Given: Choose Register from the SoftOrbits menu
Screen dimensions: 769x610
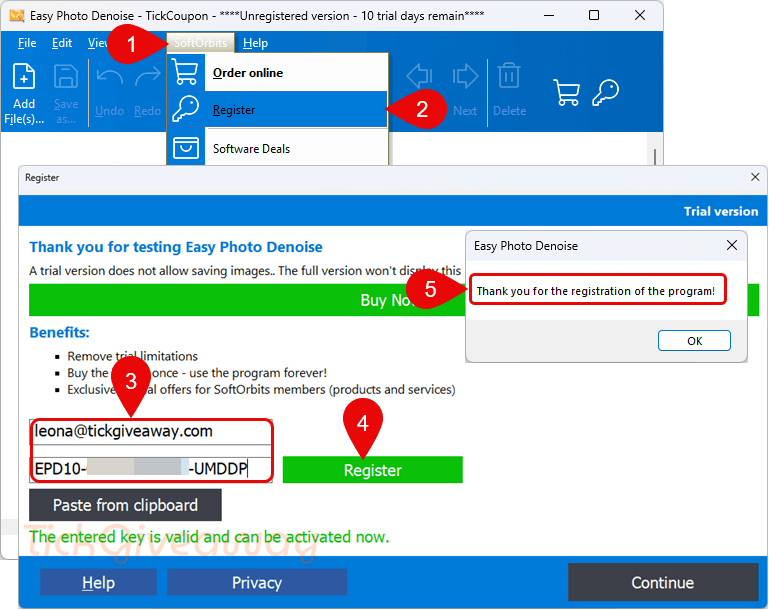Looking at the screenshot, I should coord(277,109).
